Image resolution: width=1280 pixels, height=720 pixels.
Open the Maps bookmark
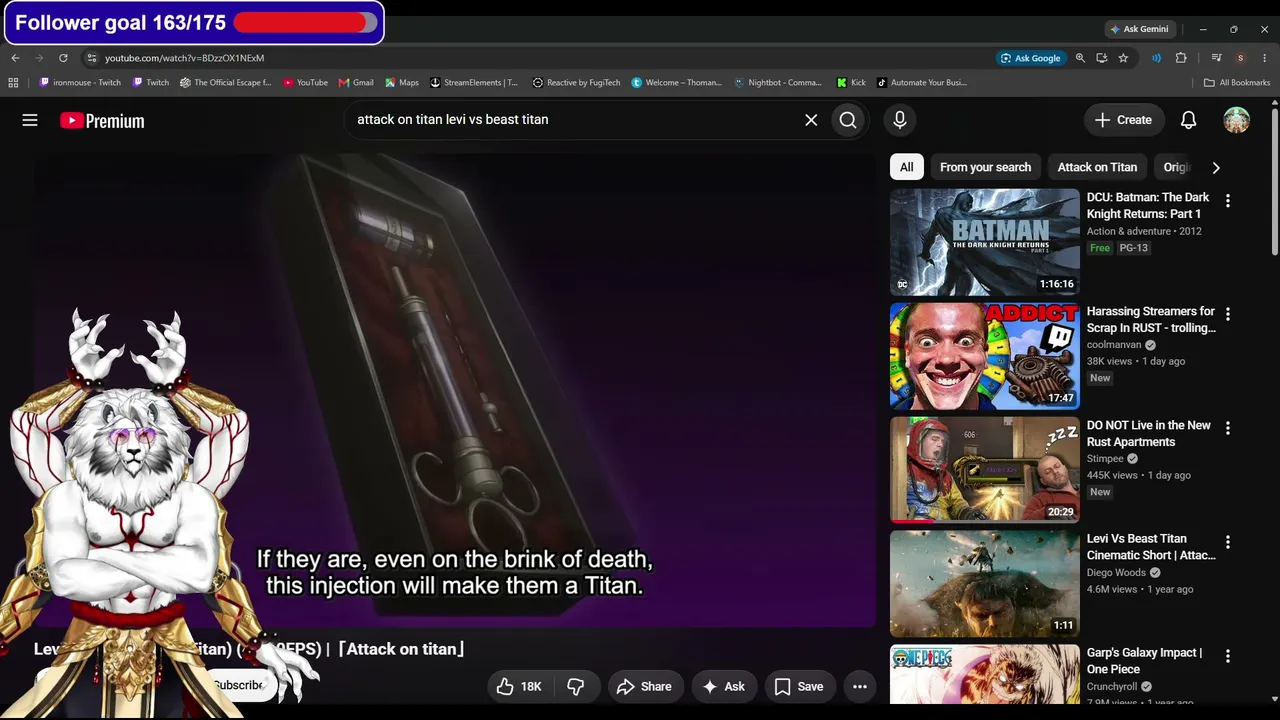point(402,83)
